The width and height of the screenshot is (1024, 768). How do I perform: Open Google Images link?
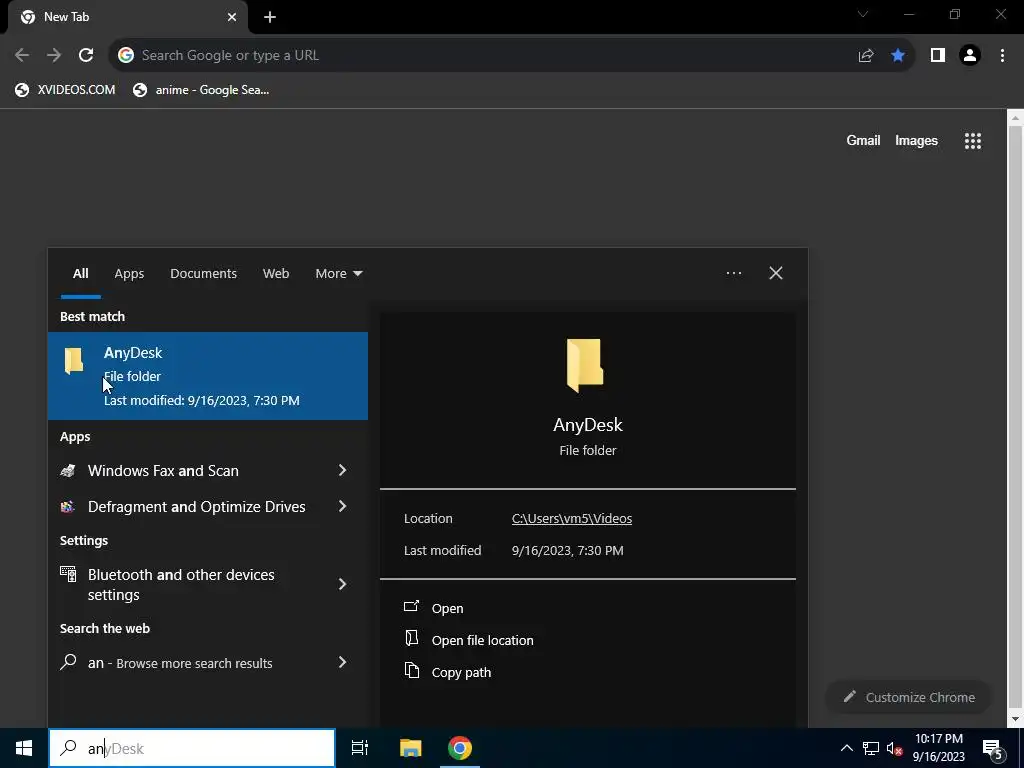coord(916,140)
